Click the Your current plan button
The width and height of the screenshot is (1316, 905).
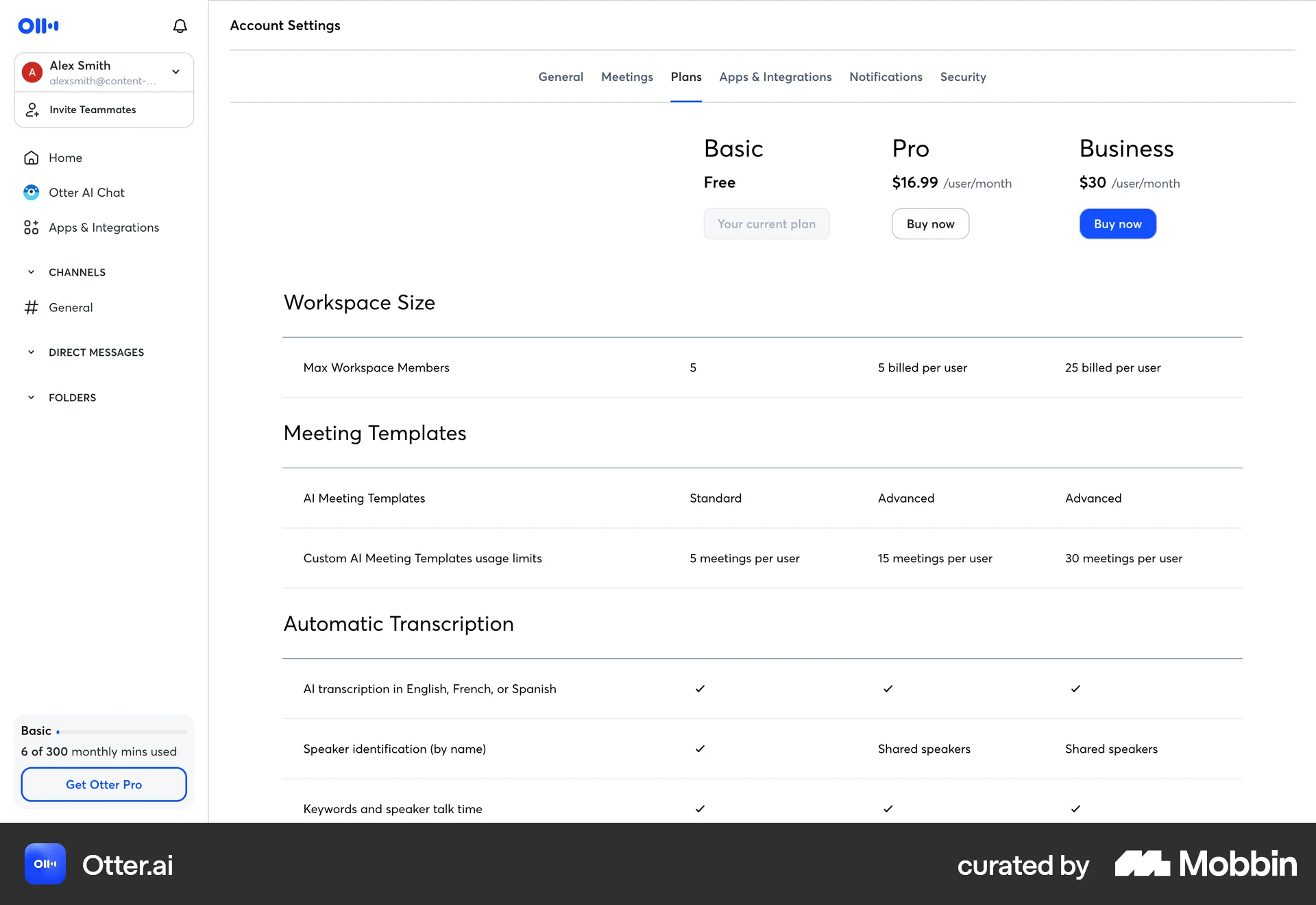(766, 224)
